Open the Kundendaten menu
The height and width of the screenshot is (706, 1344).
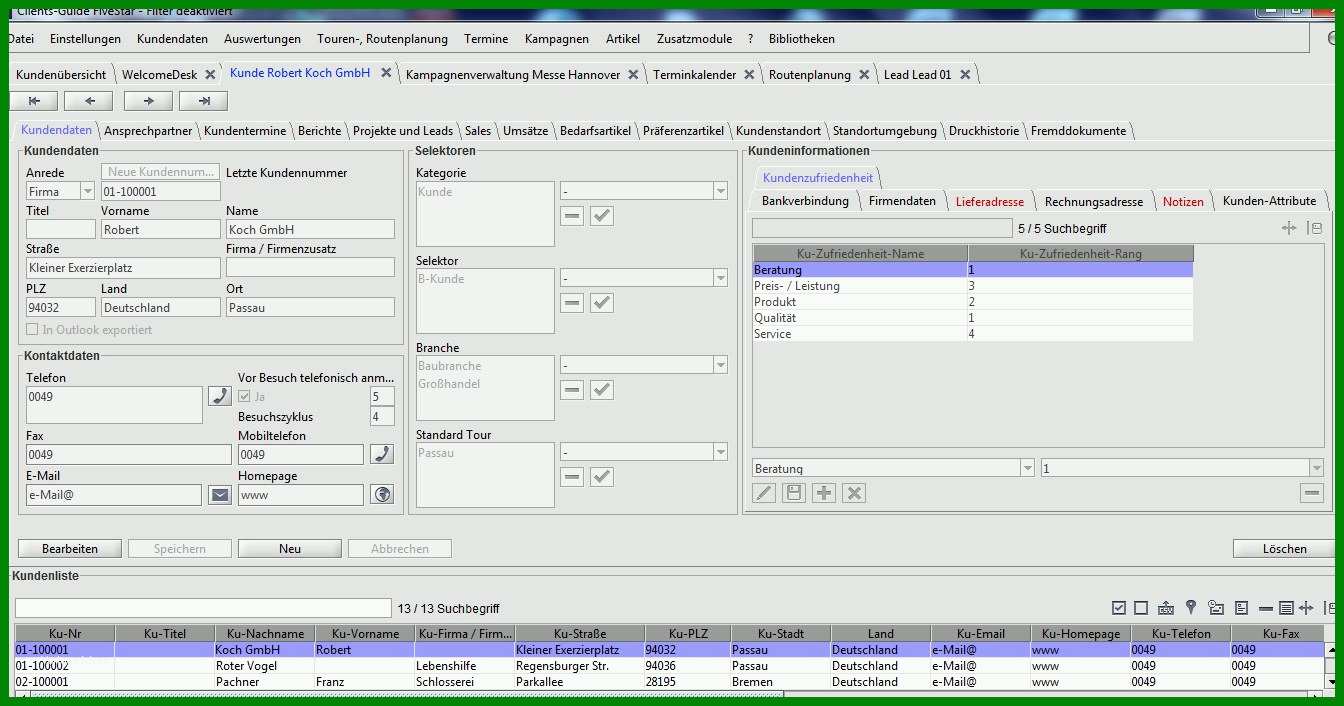click(x=172, y=39)
